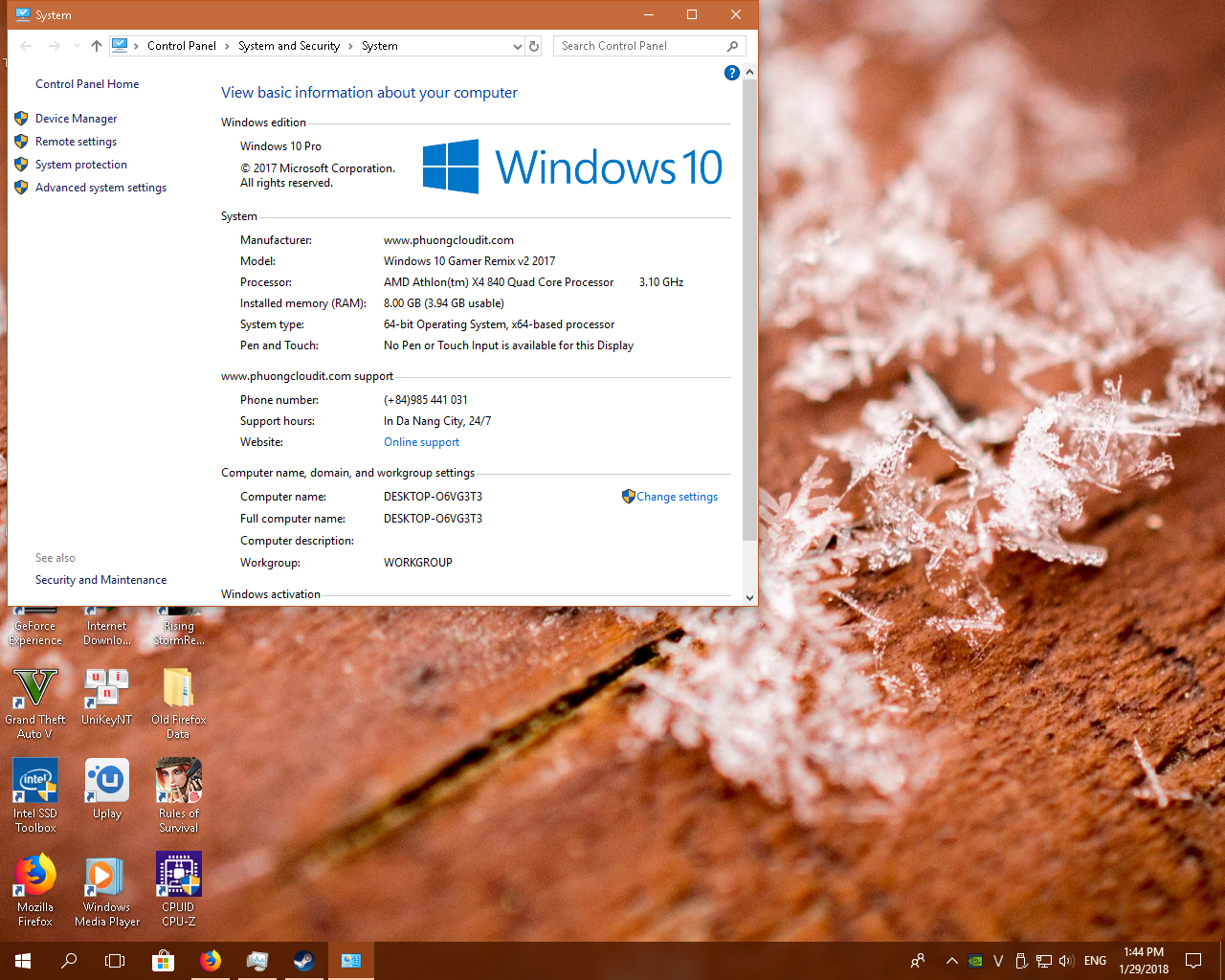Open Security and Maintenance link
The height and width of the screenshot is (980, 1225).
(101, 580)
